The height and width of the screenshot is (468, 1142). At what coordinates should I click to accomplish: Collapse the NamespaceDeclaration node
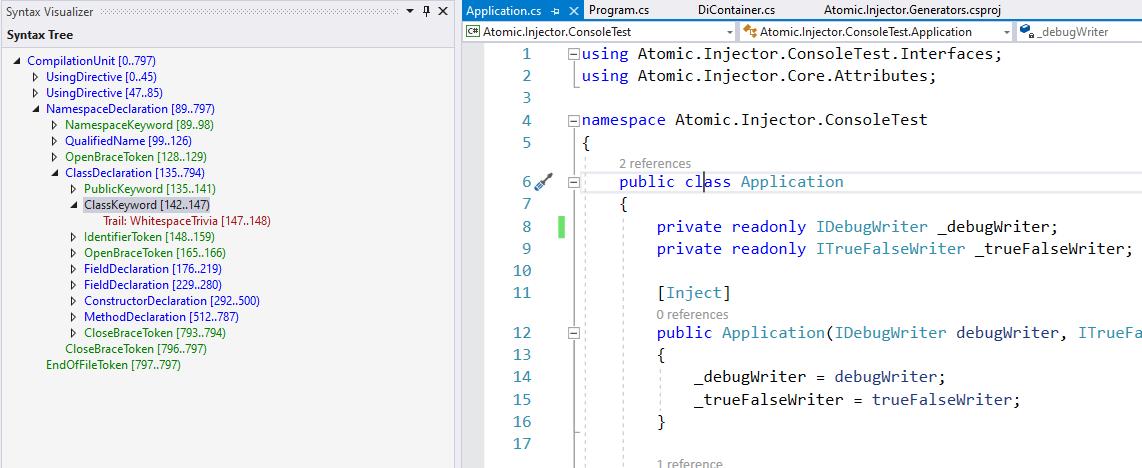tap(36, 109)
